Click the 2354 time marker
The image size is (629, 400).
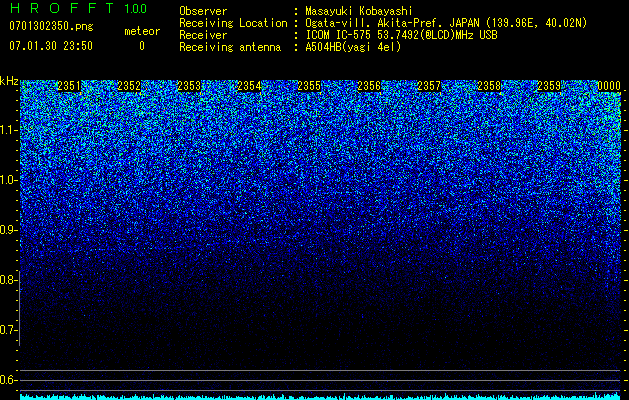pos(249,86)
